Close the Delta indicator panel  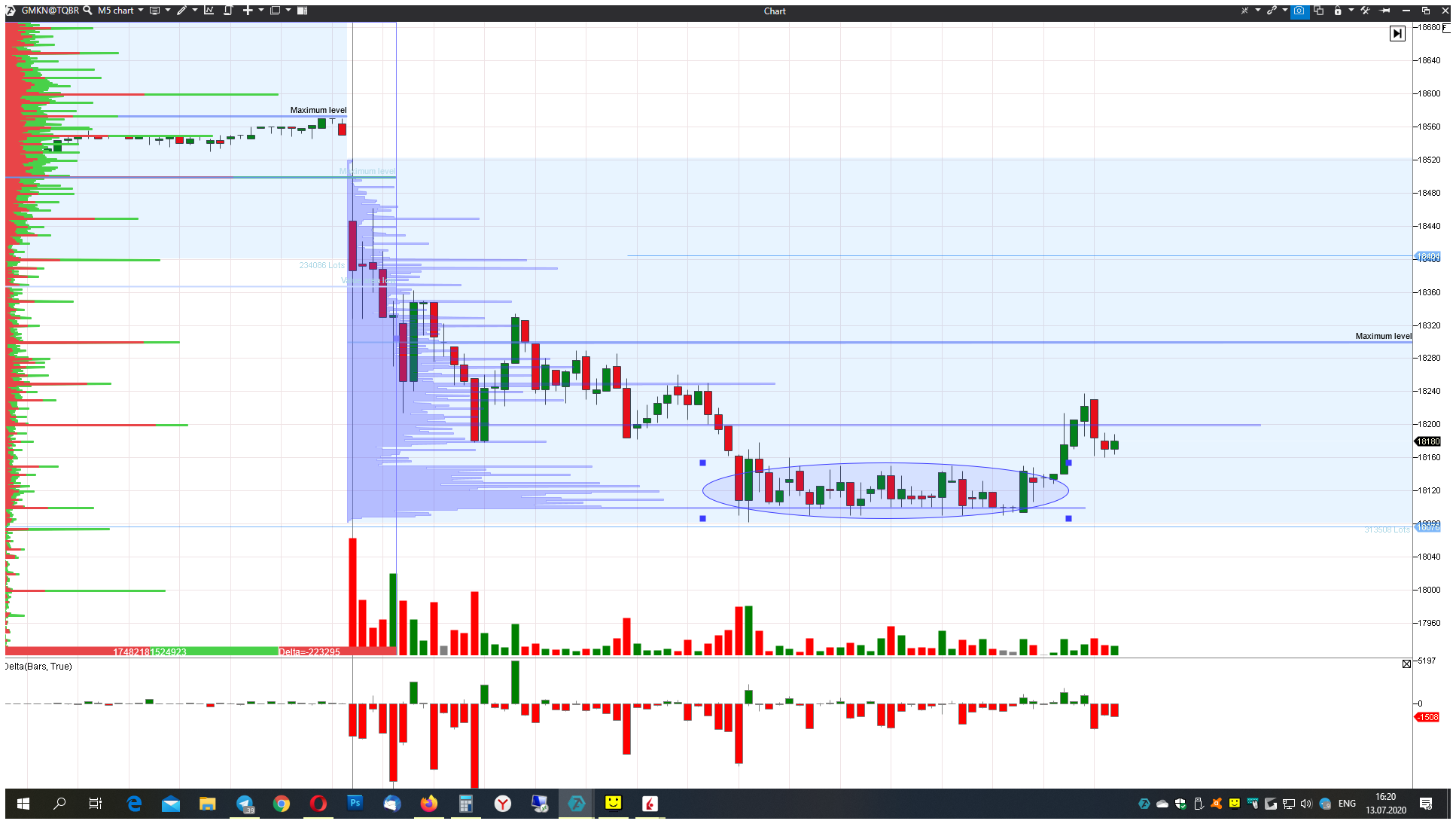click(1406, 664)
